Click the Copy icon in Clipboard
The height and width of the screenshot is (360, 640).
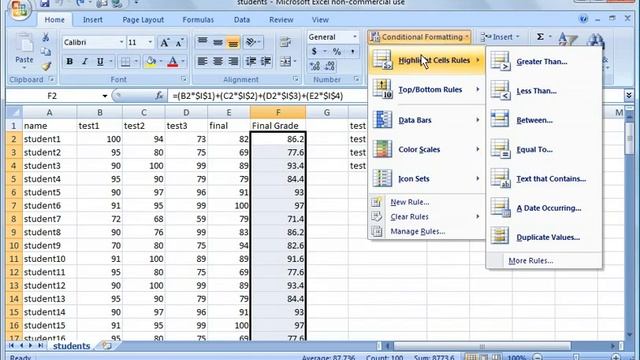pos(46,52)
